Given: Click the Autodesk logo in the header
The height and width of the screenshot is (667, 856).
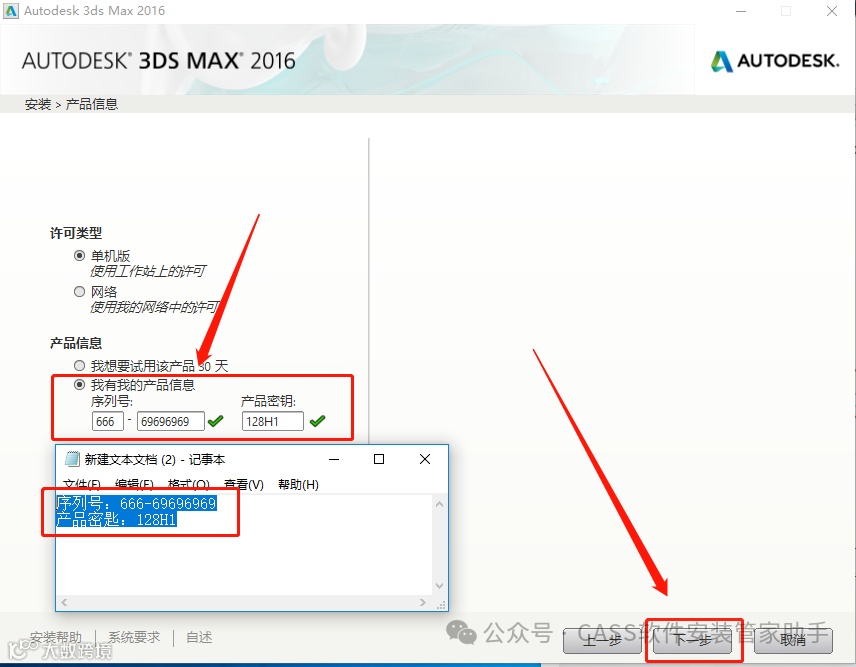Looking at the screenshot, I should pyautogui.click(x=775, y=61).
